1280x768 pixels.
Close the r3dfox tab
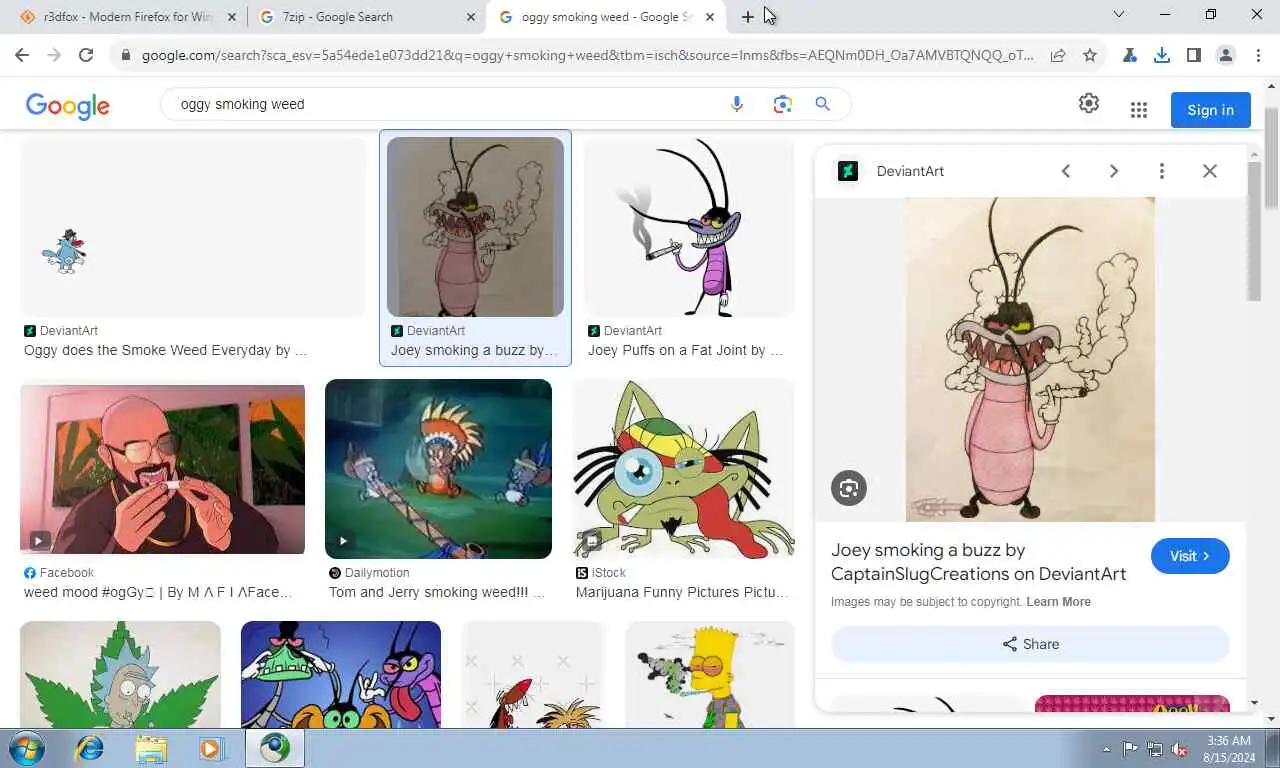click(x=232, y=17)
